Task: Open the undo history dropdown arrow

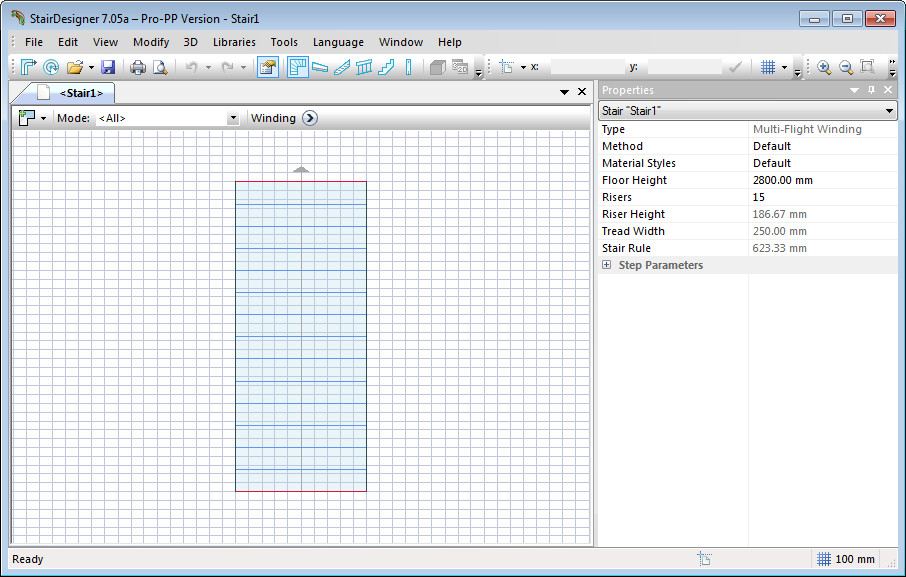Action: point(208,68)
